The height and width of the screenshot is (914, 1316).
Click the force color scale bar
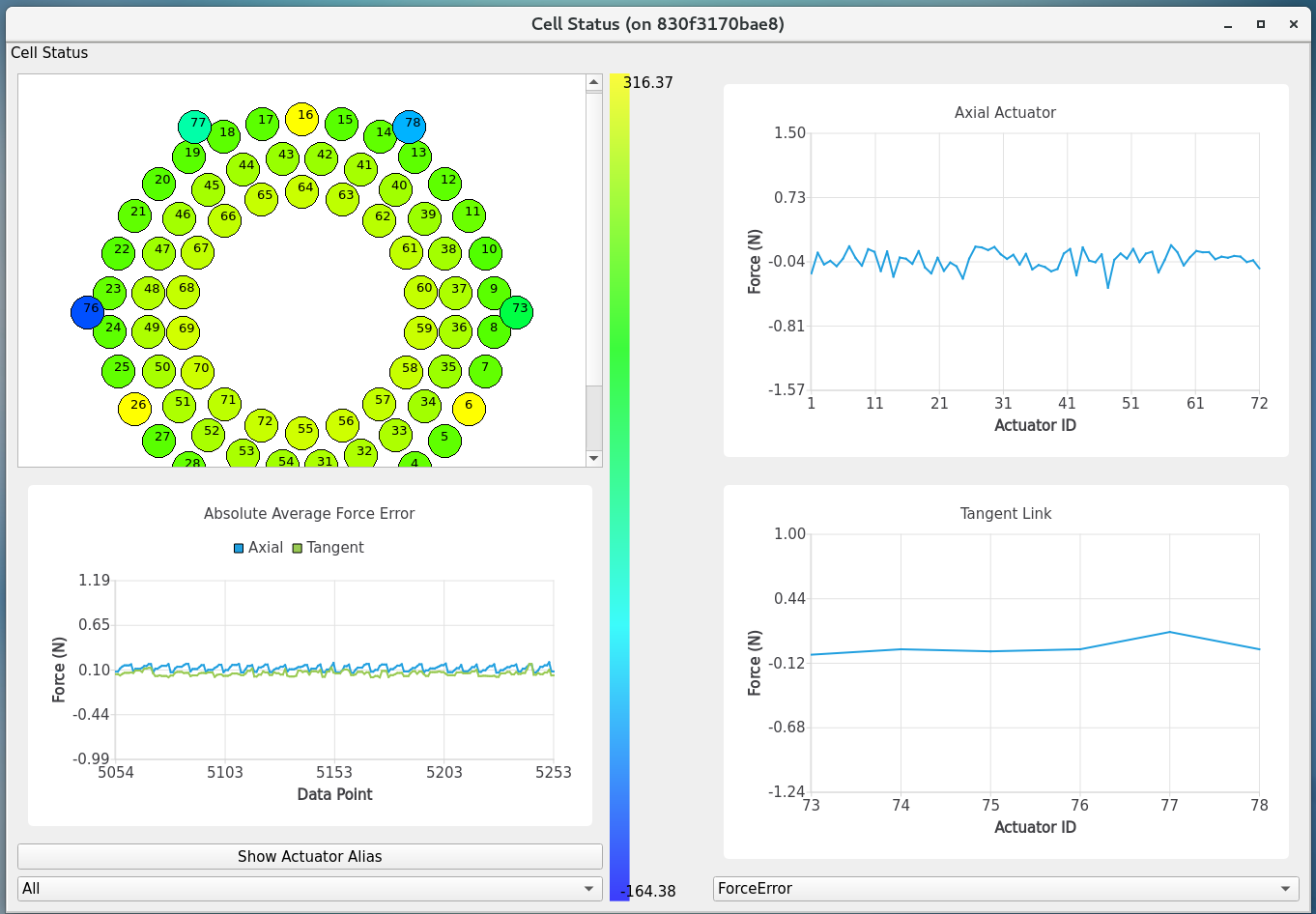(x=619, y=483)
